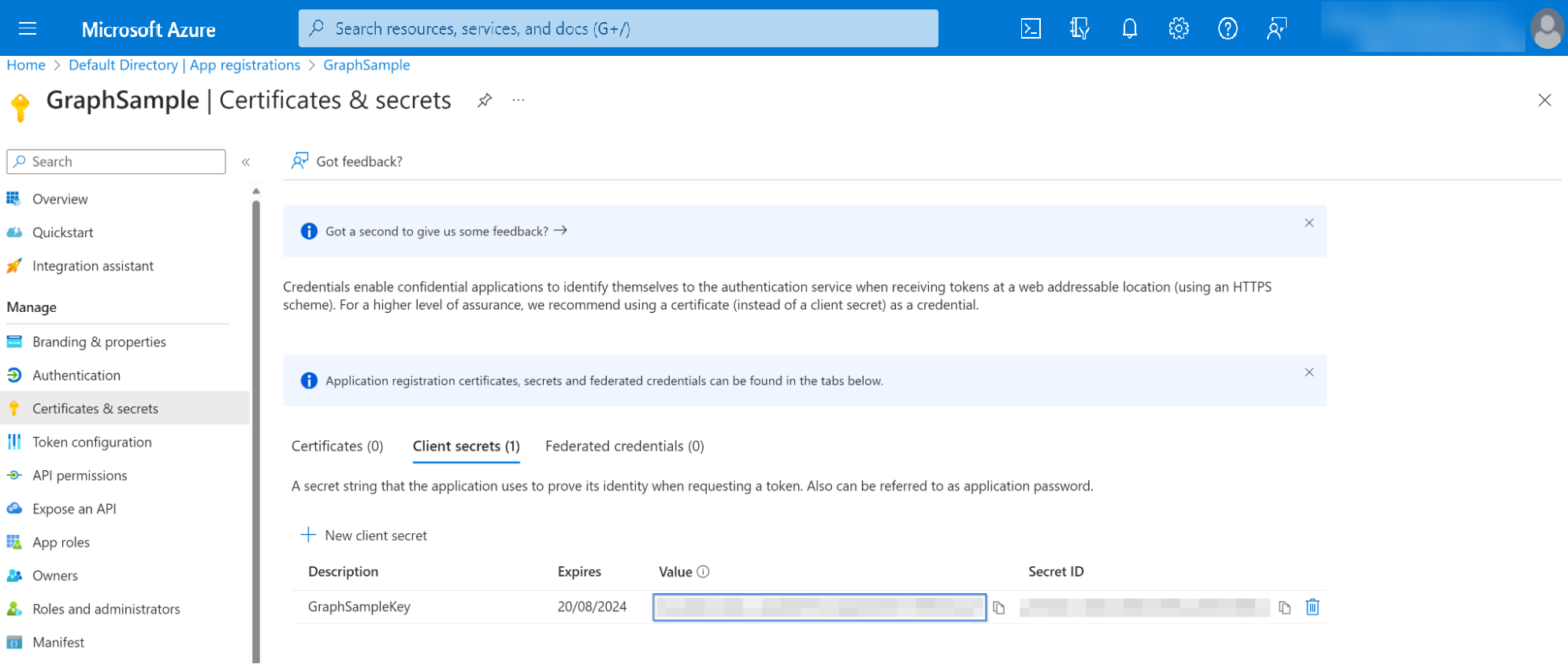Open portal settings gear icon
Screen dimensions: 1568x664
coord(1178,29)
